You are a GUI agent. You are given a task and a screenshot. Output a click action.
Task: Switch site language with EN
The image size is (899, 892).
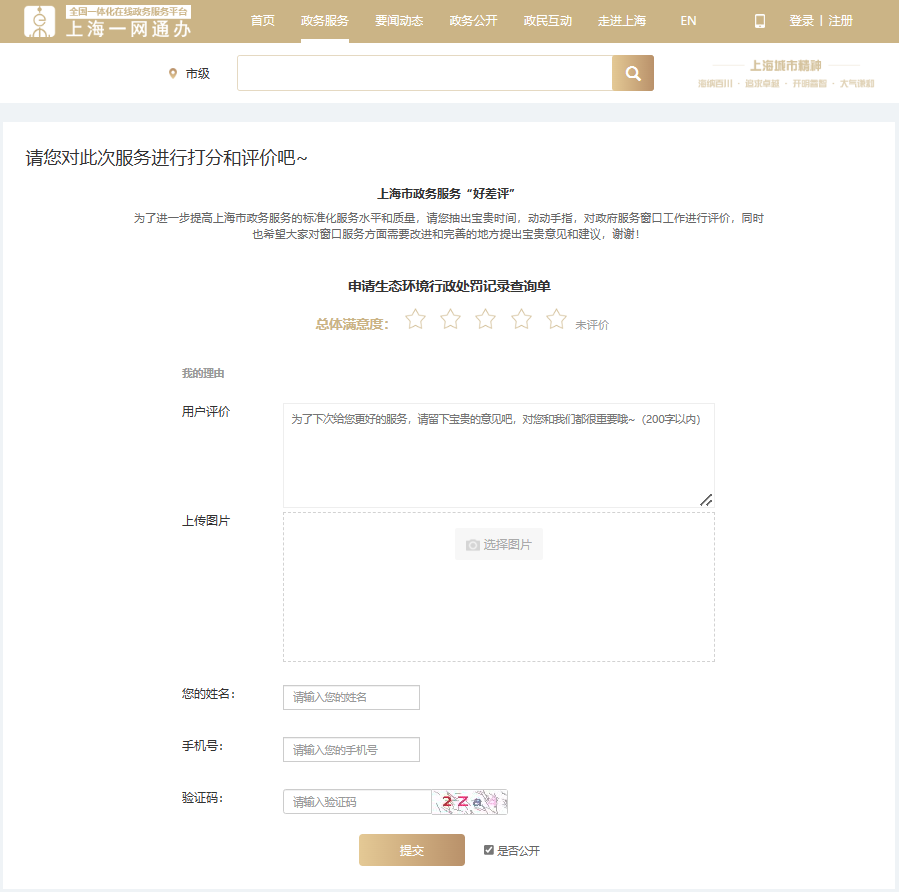click(688, 20)
